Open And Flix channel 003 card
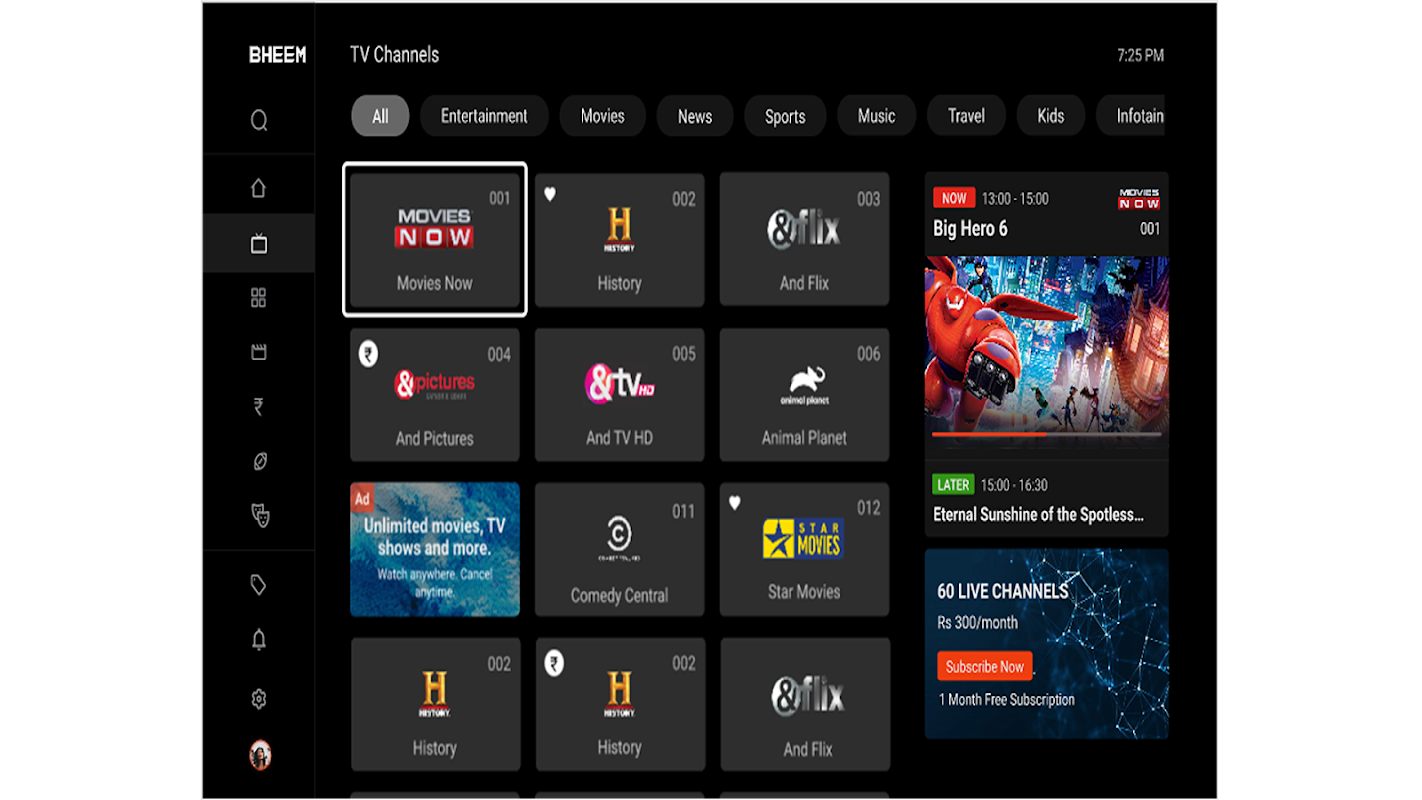Screen dimensions: 1422x800 (805, 240)
